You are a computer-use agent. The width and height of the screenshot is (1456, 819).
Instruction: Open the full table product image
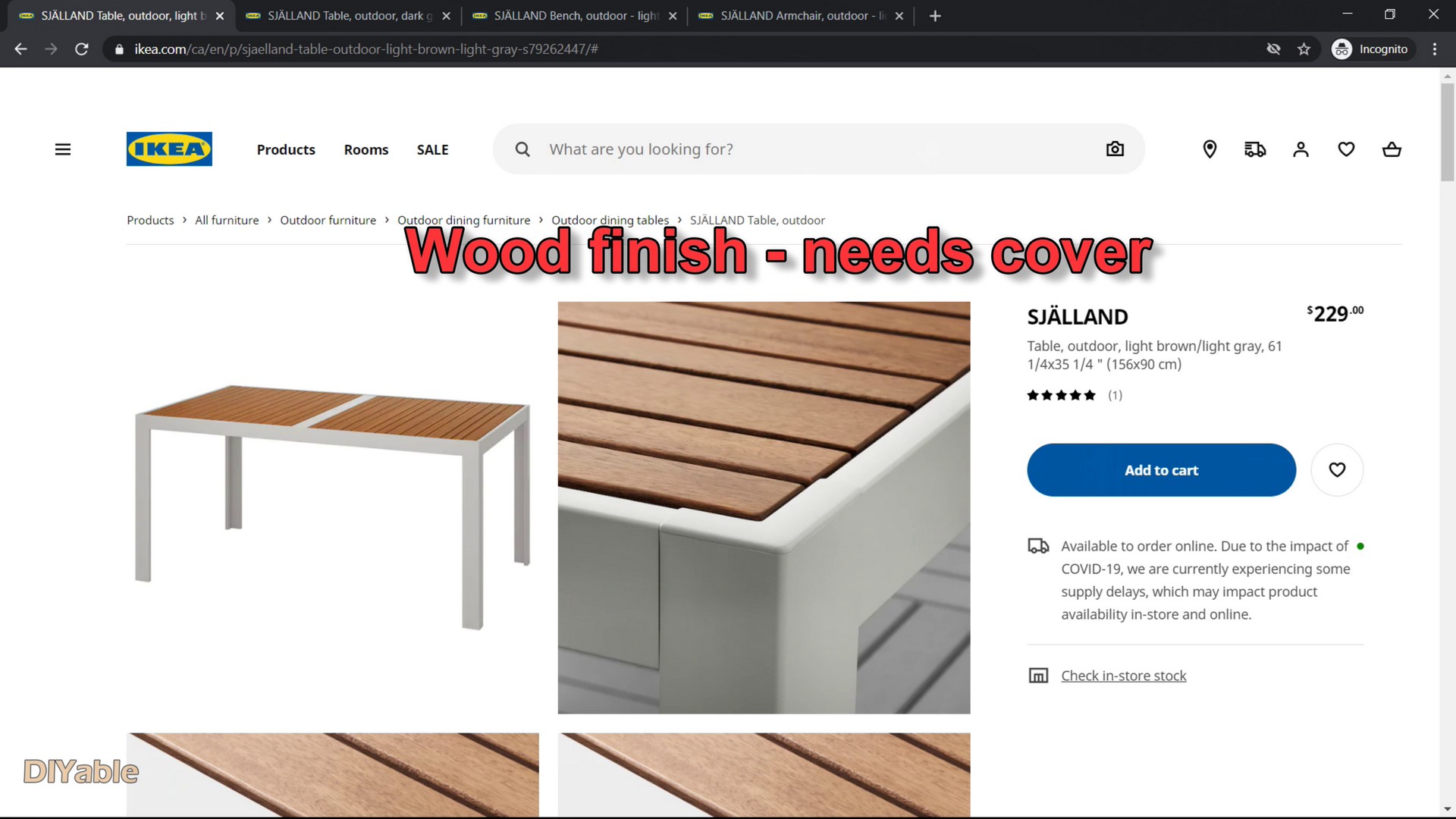point(333,507)
